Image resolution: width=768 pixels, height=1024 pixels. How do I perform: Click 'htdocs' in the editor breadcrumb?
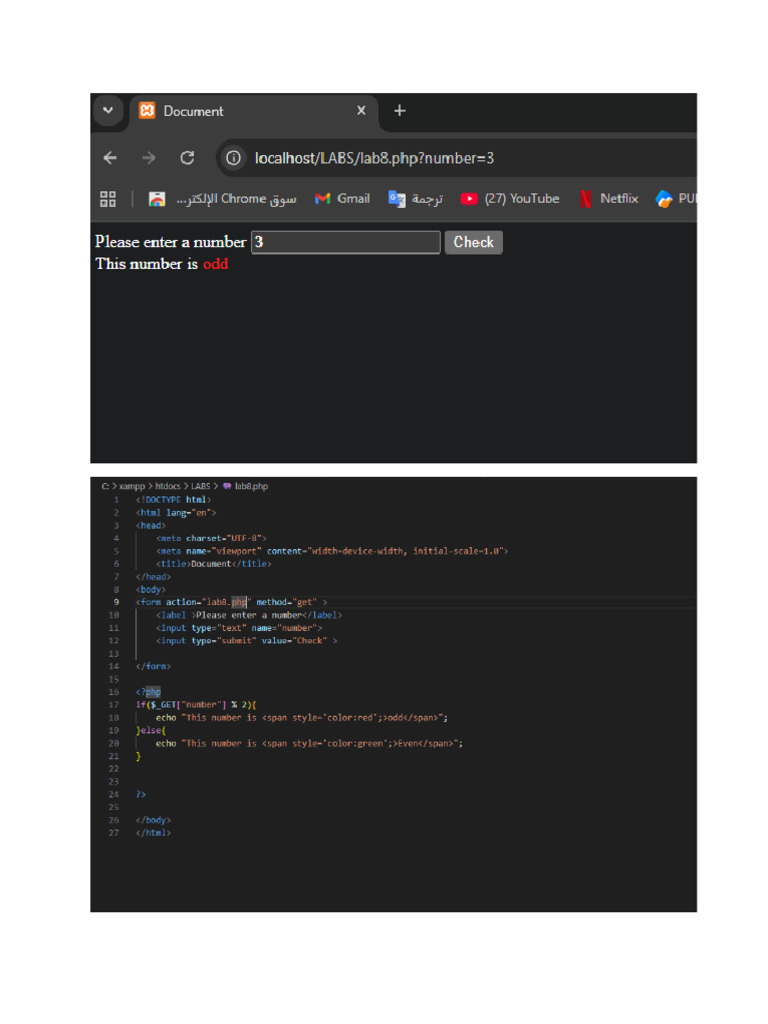coord(168,486)
